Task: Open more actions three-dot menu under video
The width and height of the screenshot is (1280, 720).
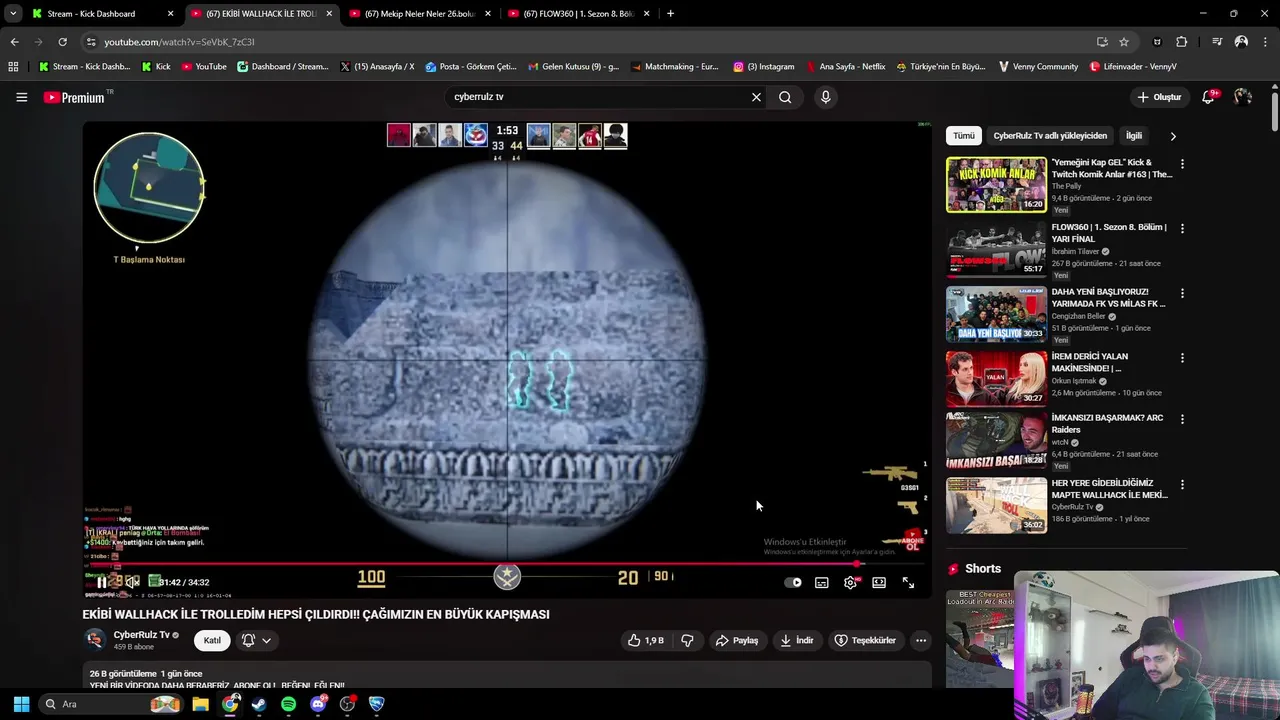Action: [x=921, y=640]
